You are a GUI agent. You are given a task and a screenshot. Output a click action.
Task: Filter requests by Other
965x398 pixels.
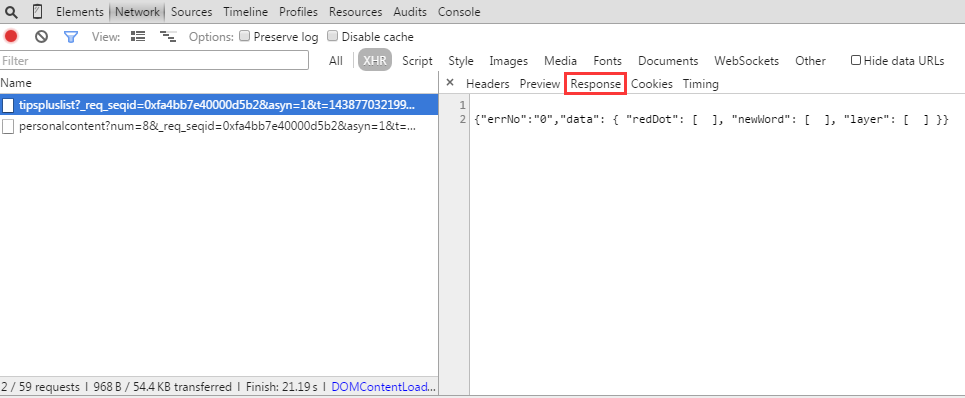(x=810, y=61)
